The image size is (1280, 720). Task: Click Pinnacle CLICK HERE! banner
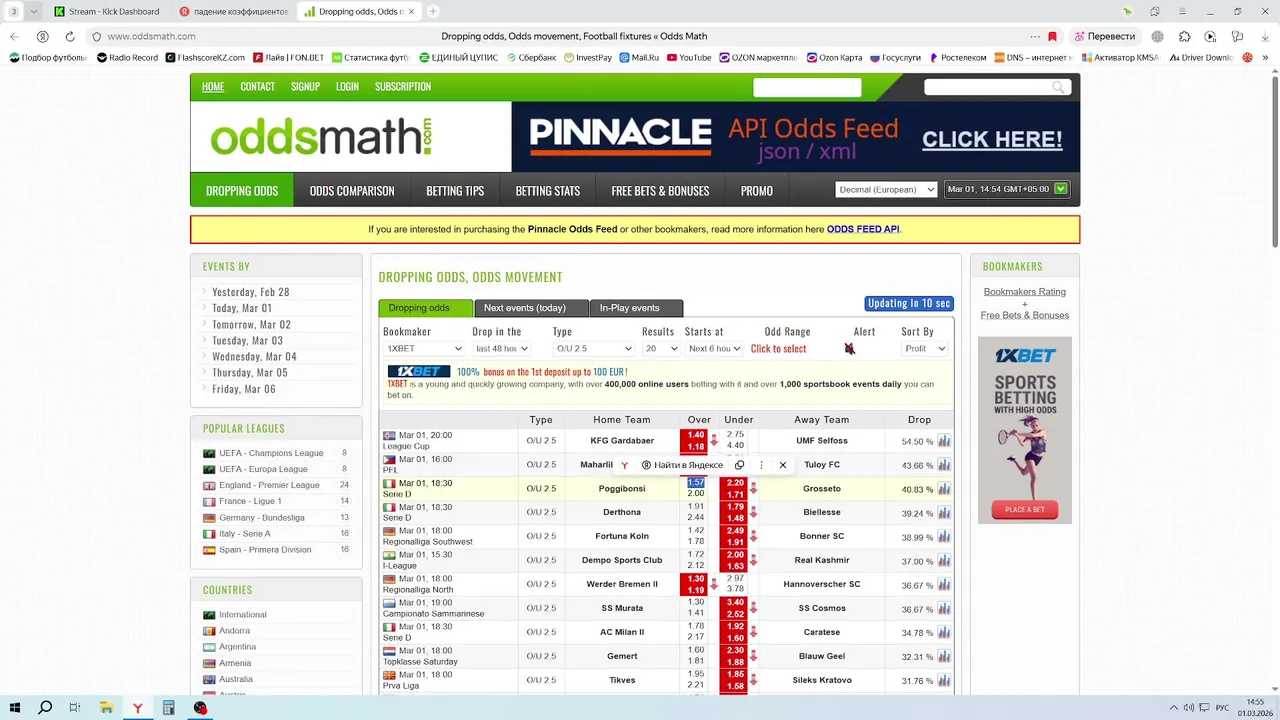coord(992,139)
